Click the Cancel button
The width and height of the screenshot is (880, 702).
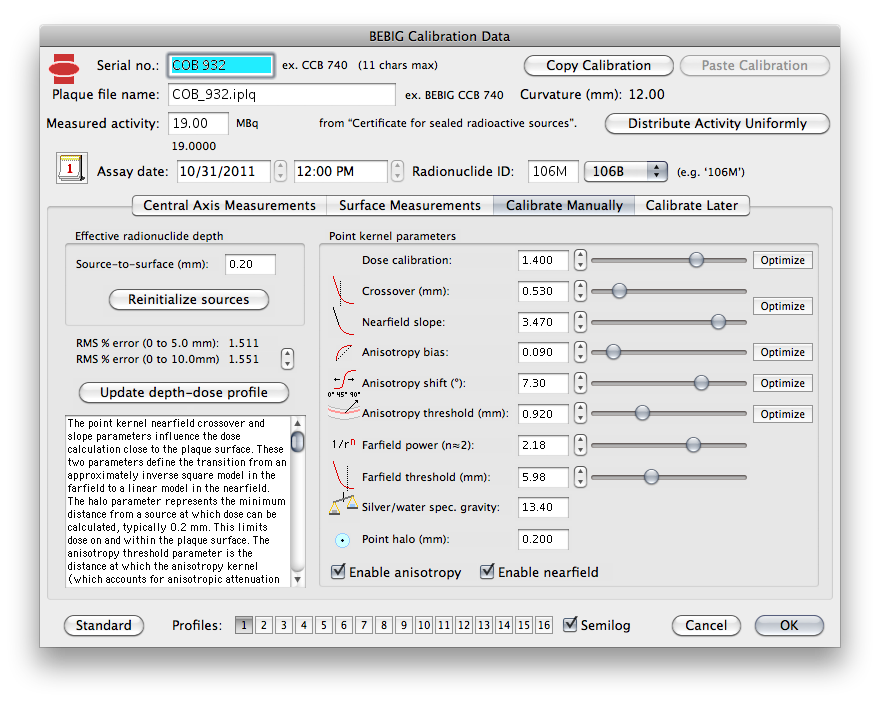pos(706,625)
